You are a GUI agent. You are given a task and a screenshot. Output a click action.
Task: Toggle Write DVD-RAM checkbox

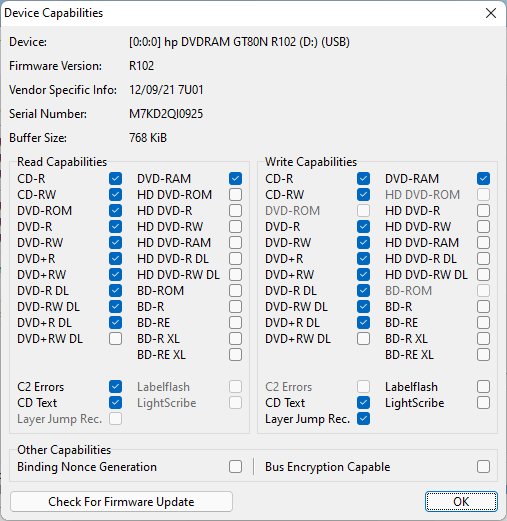483,178
